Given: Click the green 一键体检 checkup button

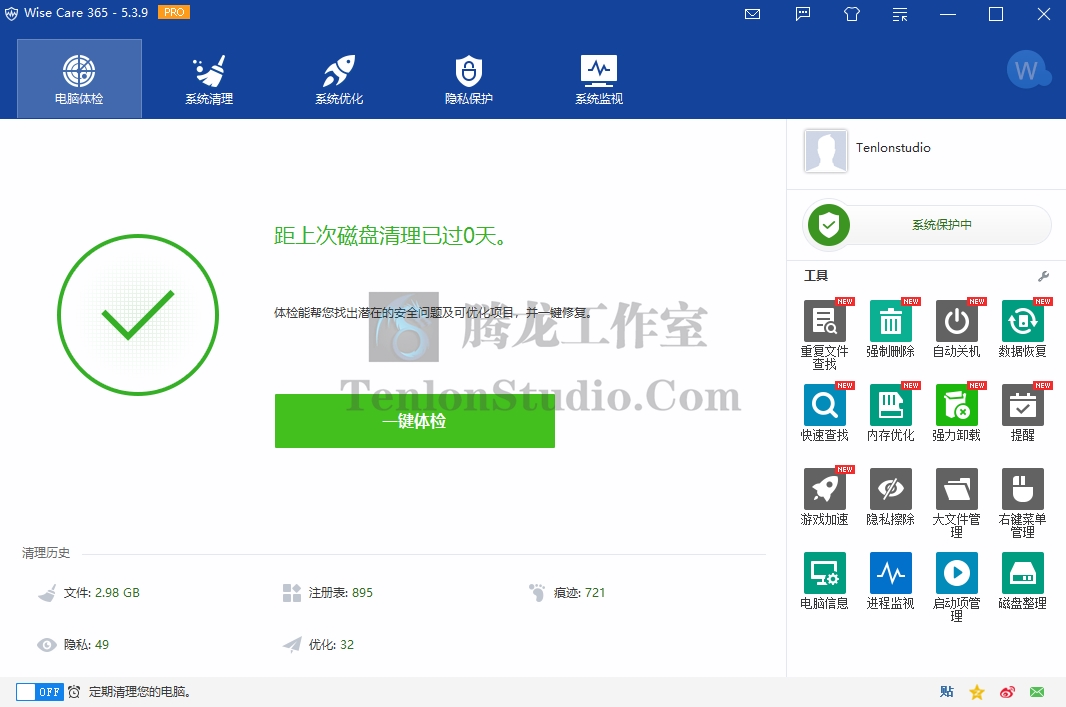Looking at the screenshot, I should [x=415, y=421].
